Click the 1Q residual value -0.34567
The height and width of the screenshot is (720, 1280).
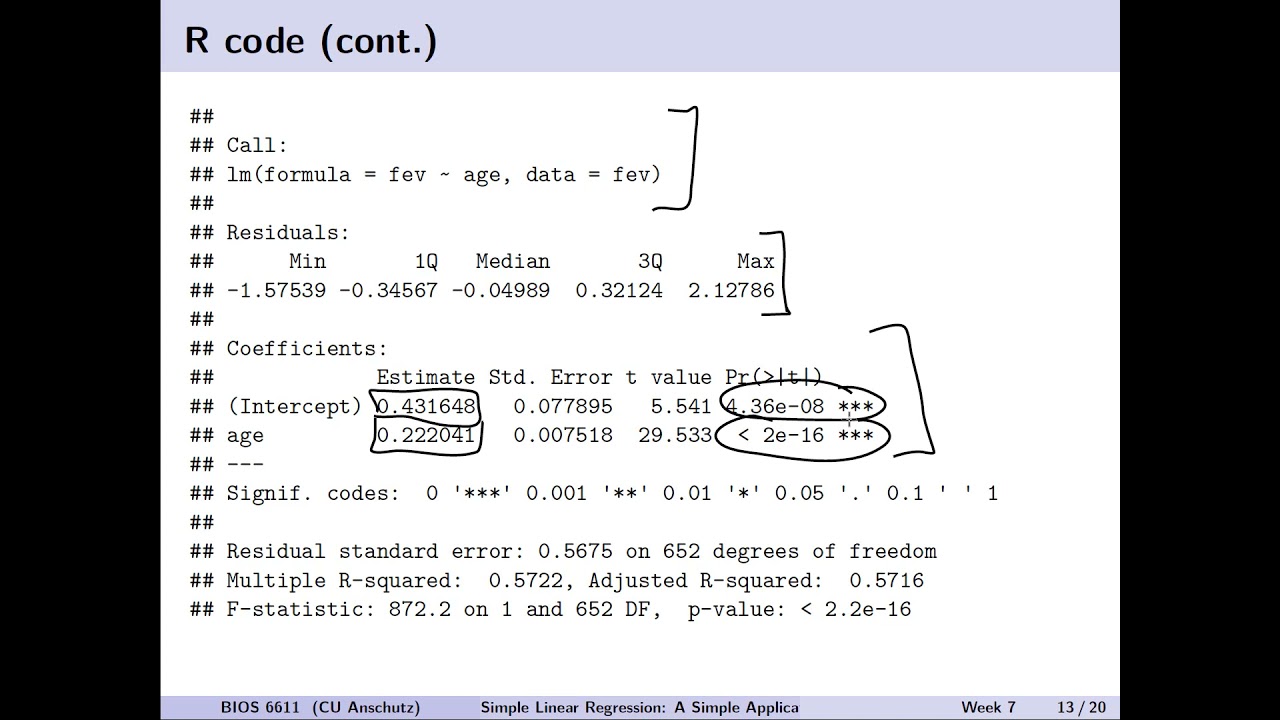click(x=388, y=291)
